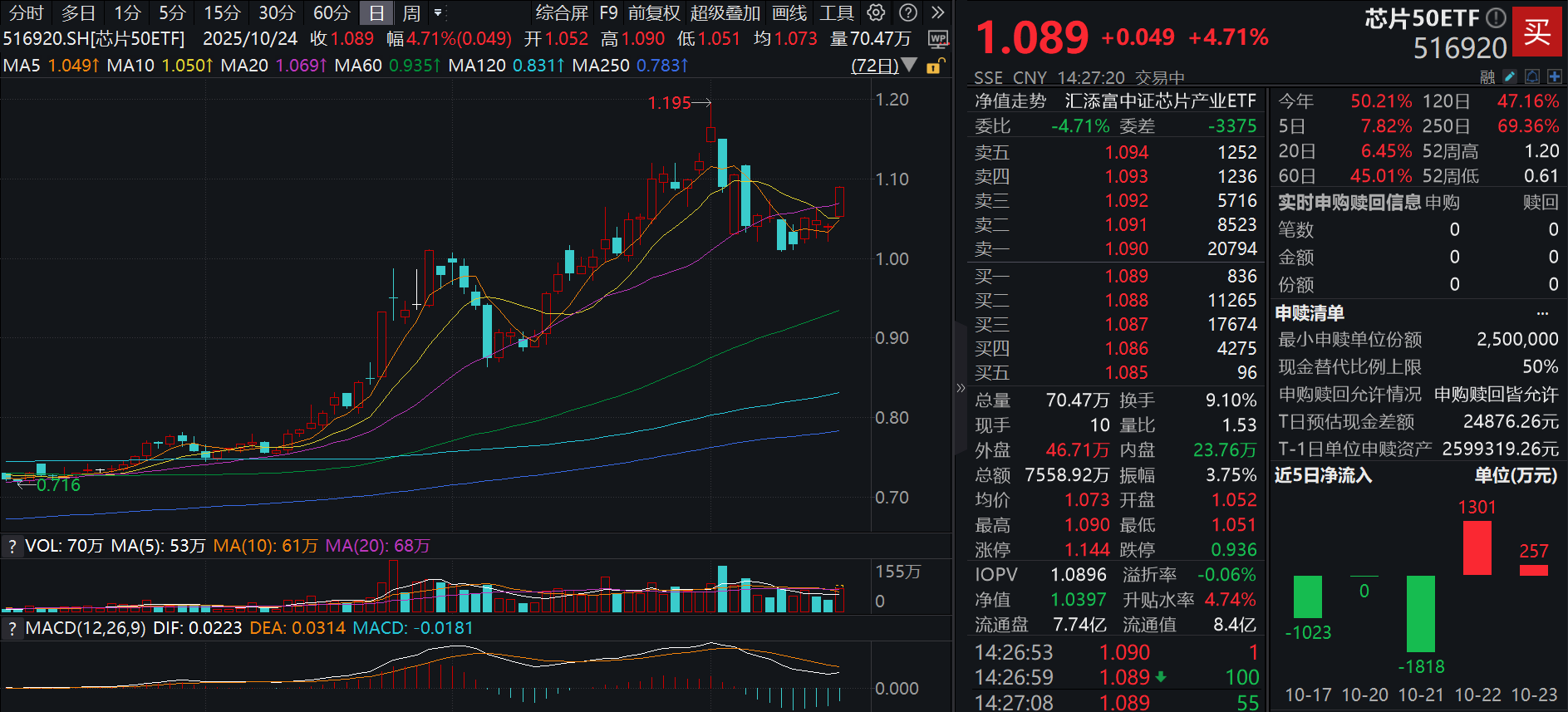Click the double-arrow toolbar overflow icon
Image resolution: width=1568 pixels, height=712 pixels.
[x=938, y=12]
